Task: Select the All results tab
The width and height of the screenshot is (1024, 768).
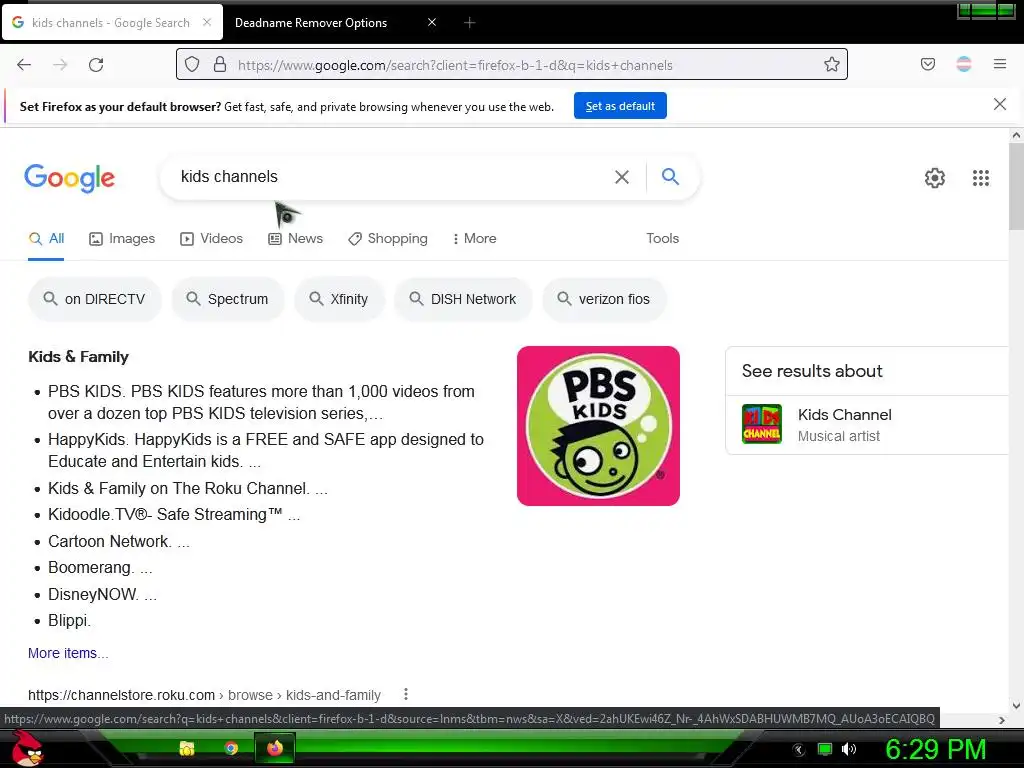Action: point(46,238)
